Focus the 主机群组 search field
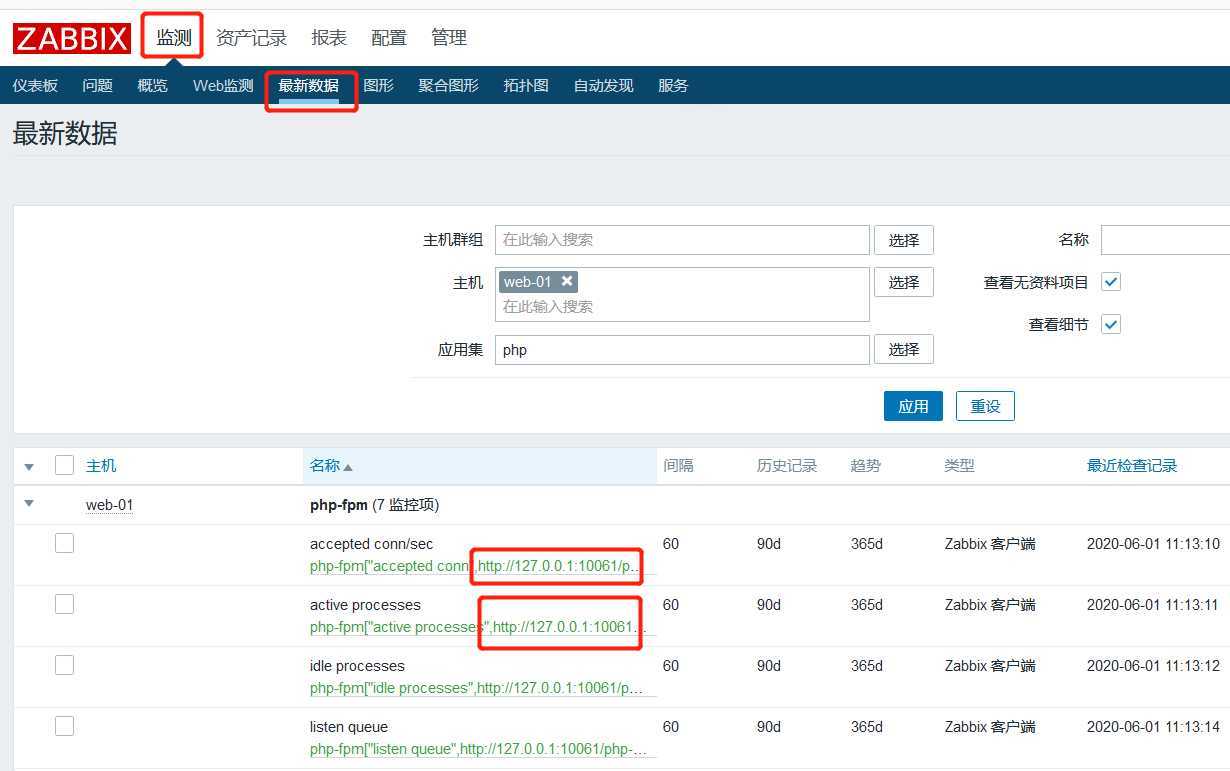 tap(682, 240)
